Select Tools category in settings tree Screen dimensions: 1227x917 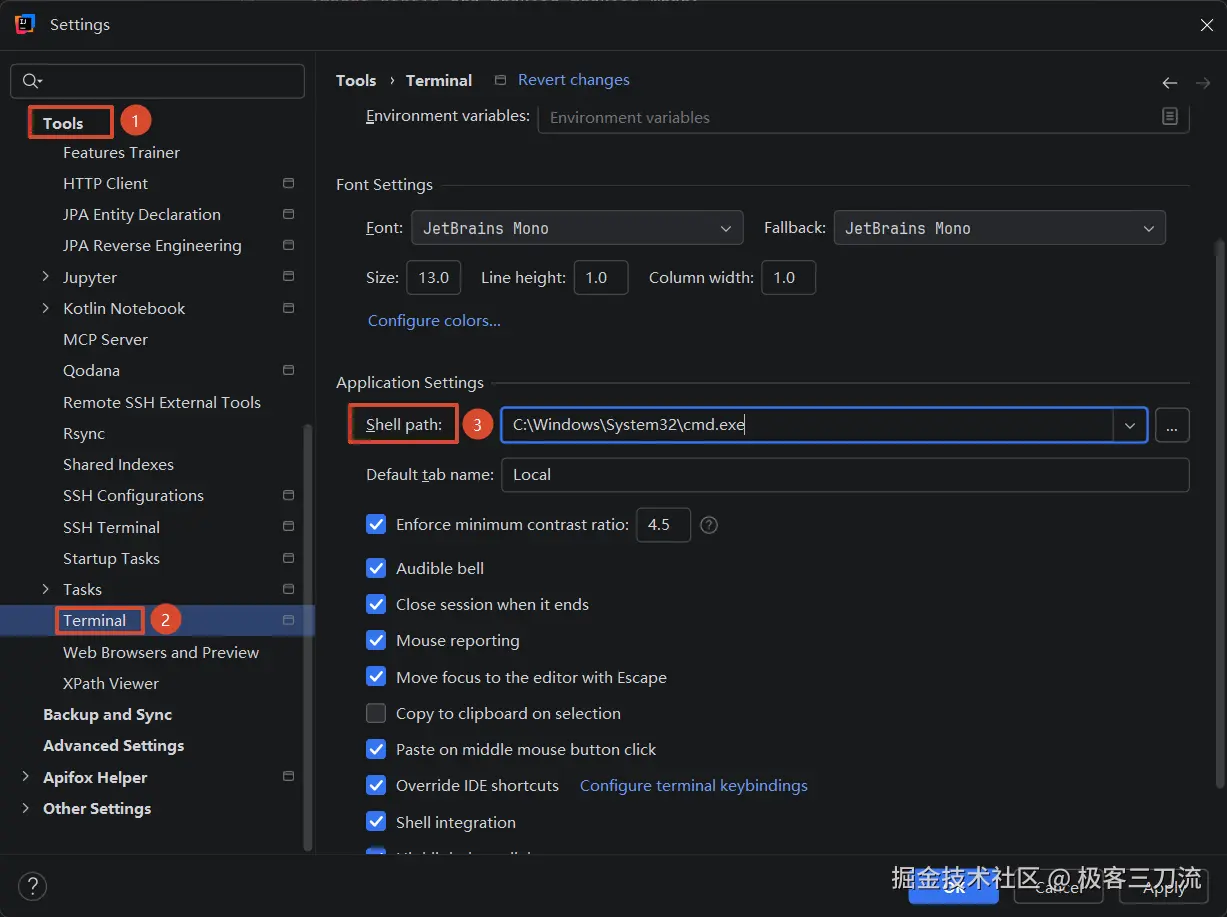click(x=63, y=123)
